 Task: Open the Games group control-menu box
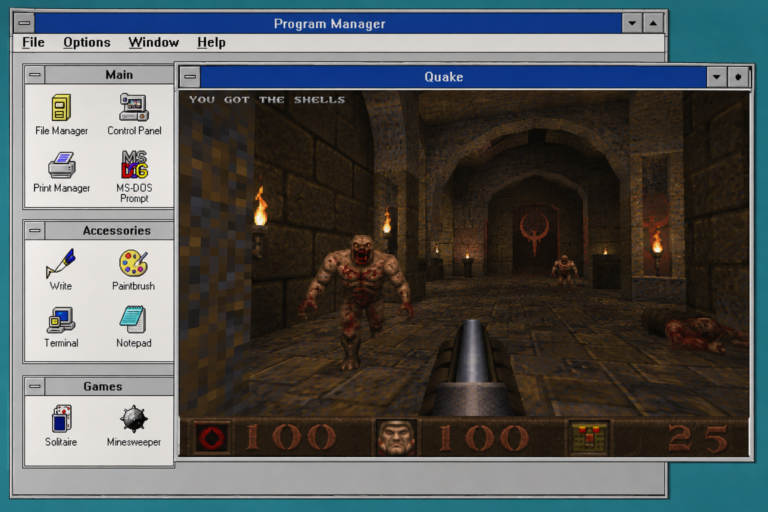point(35,386)
